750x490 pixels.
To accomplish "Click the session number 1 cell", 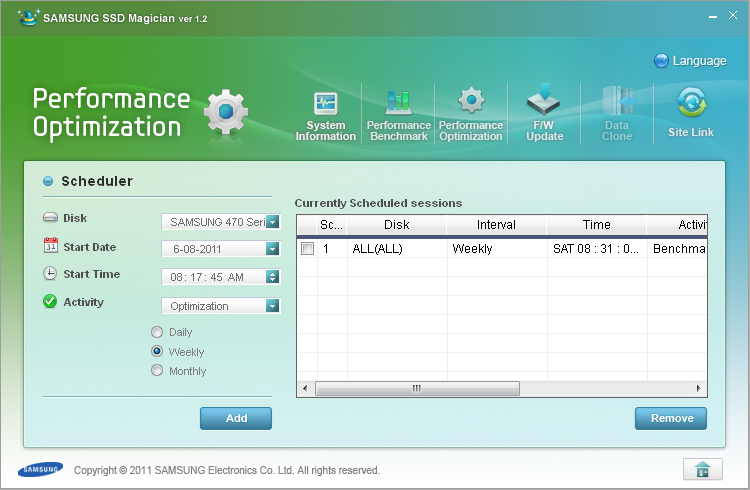I will tap(332, 248).
